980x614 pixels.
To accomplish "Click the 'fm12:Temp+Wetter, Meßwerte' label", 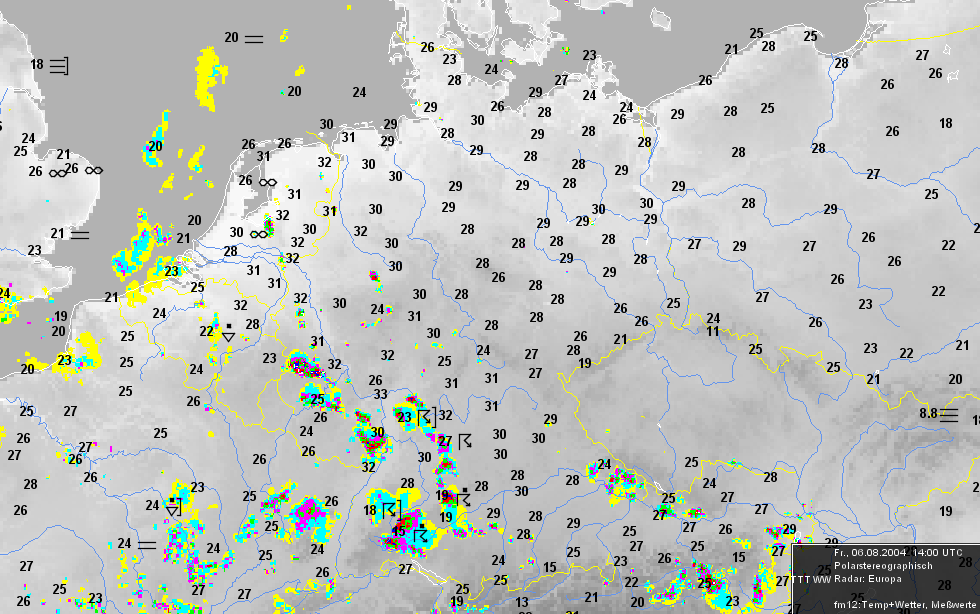I will pos(905,605).
